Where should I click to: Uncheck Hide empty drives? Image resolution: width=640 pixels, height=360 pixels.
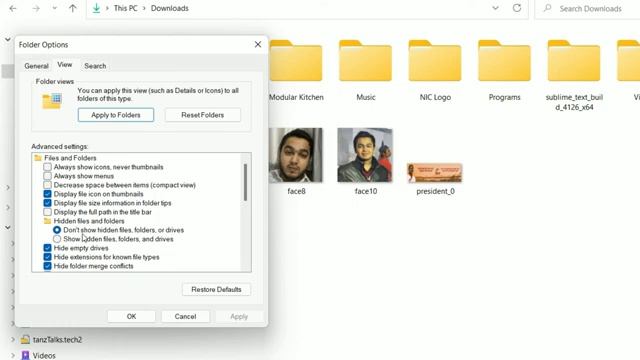(47, 248)
